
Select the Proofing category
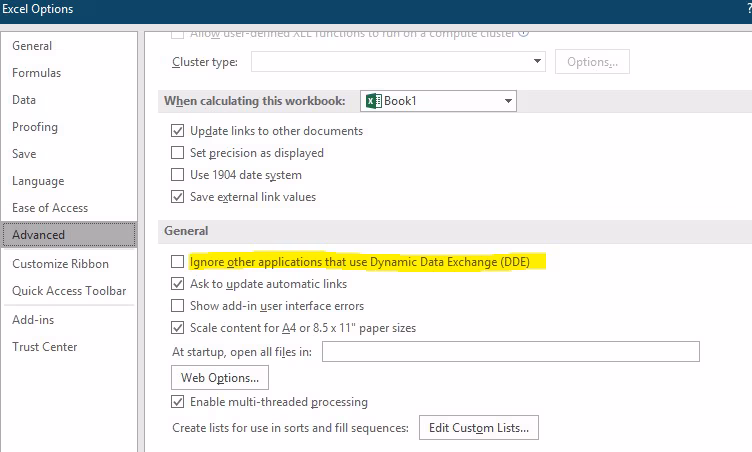tap(35, 127)
